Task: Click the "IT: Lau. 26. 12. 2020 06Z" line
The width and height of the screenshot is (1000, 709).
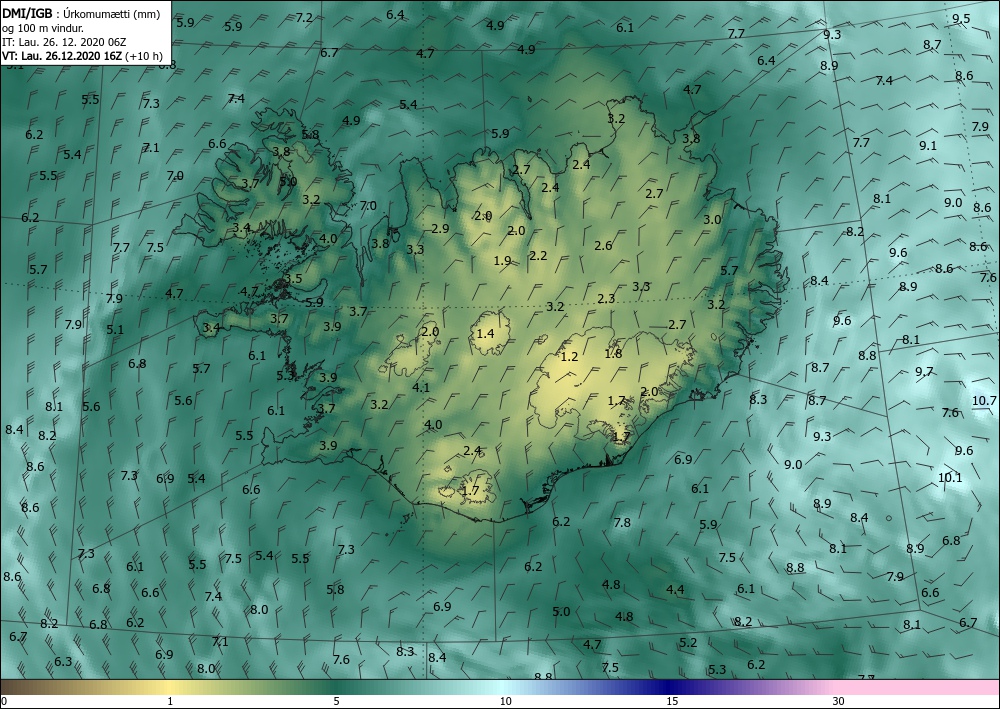Action: pyautogui.click(x=64, y=42)
